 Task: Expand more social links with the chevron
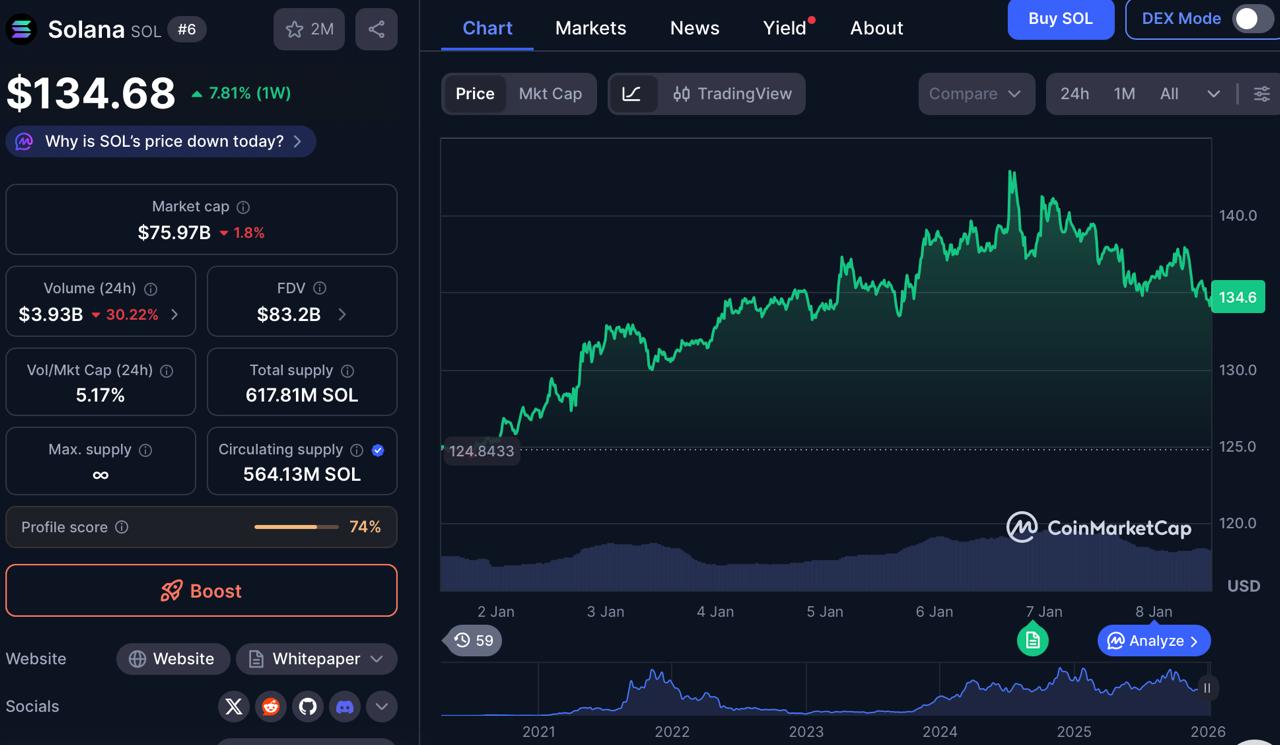[381, 706]
